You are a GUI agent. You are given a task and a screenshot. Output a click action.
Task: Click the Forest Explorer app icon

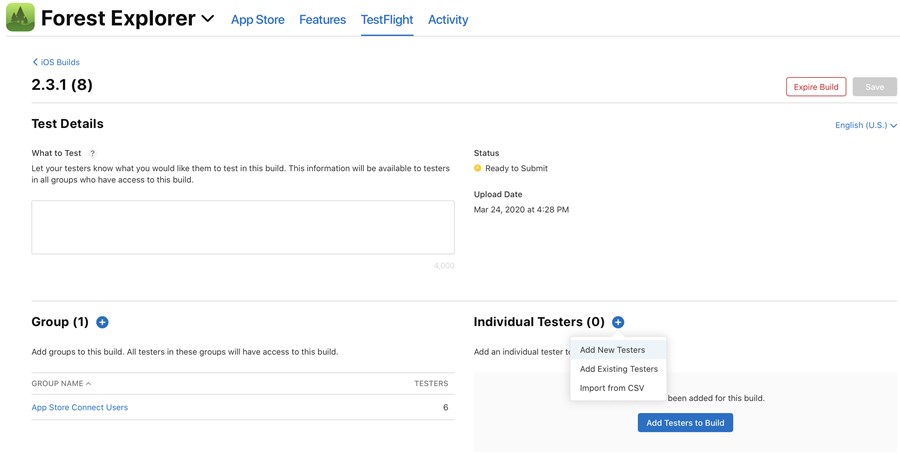(21, 17)
